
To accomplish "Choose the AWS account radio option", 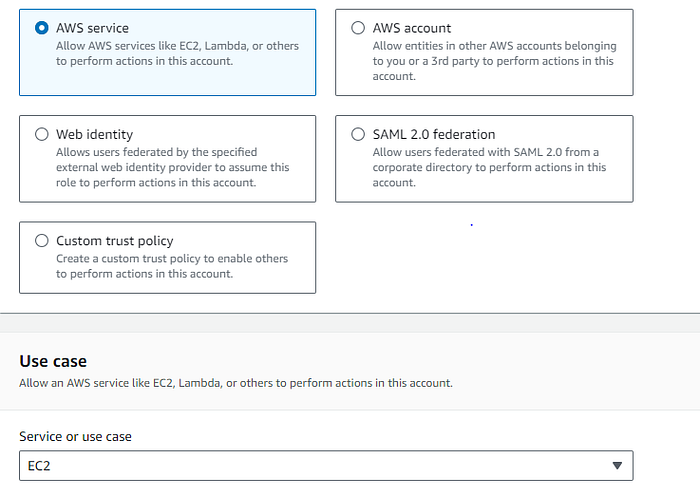I will point(358,28).
